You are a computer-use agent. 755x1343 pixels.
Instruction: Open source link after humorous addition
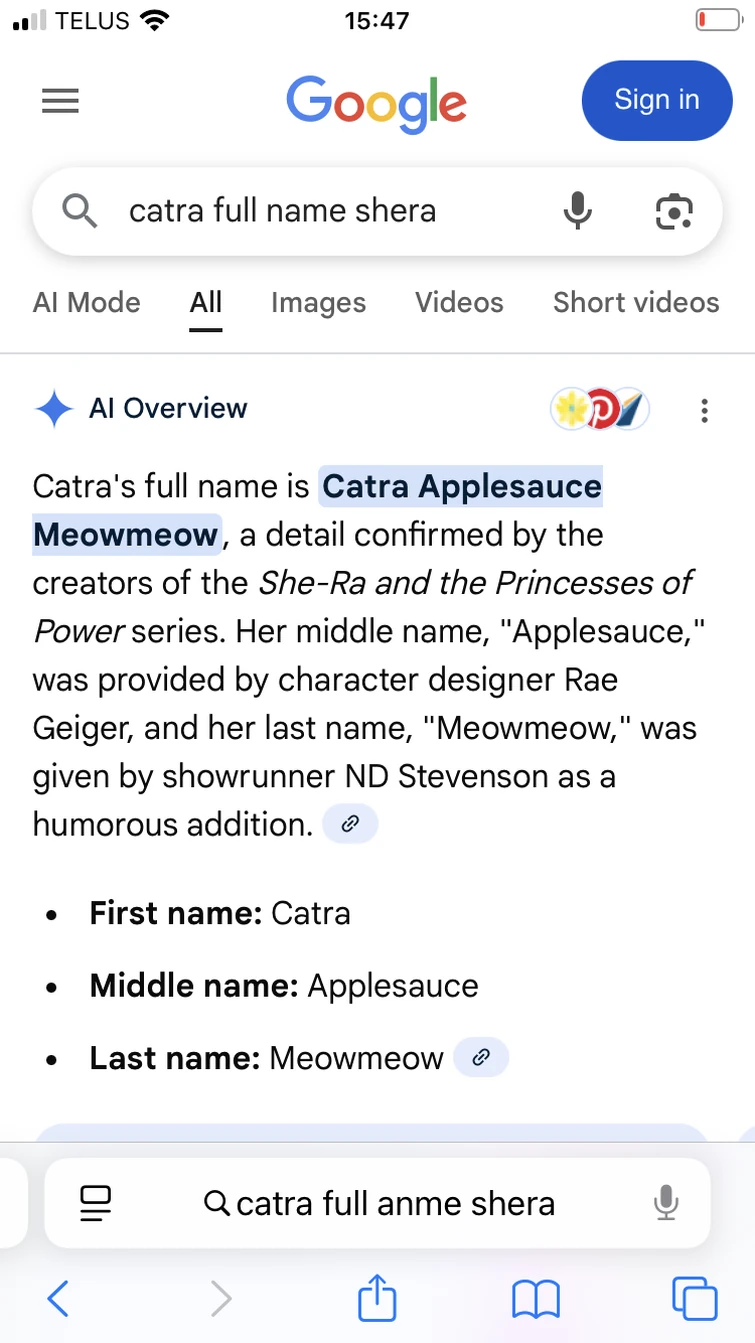pyautogui.click(x=350, y=825)
